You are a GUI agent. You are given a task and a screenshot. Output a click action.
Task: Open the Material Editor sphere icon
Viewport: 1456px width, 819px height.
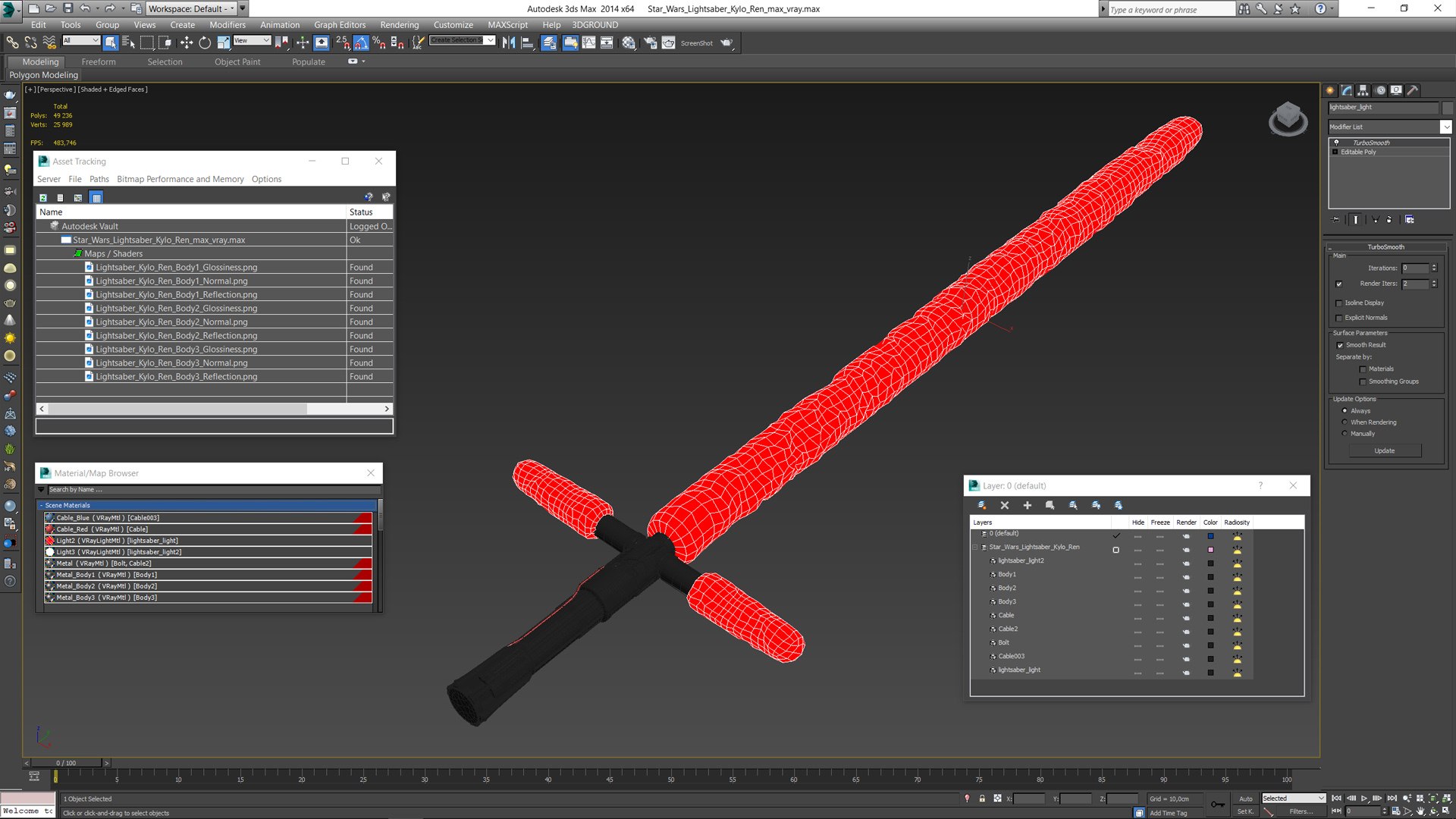pos(629,42)
